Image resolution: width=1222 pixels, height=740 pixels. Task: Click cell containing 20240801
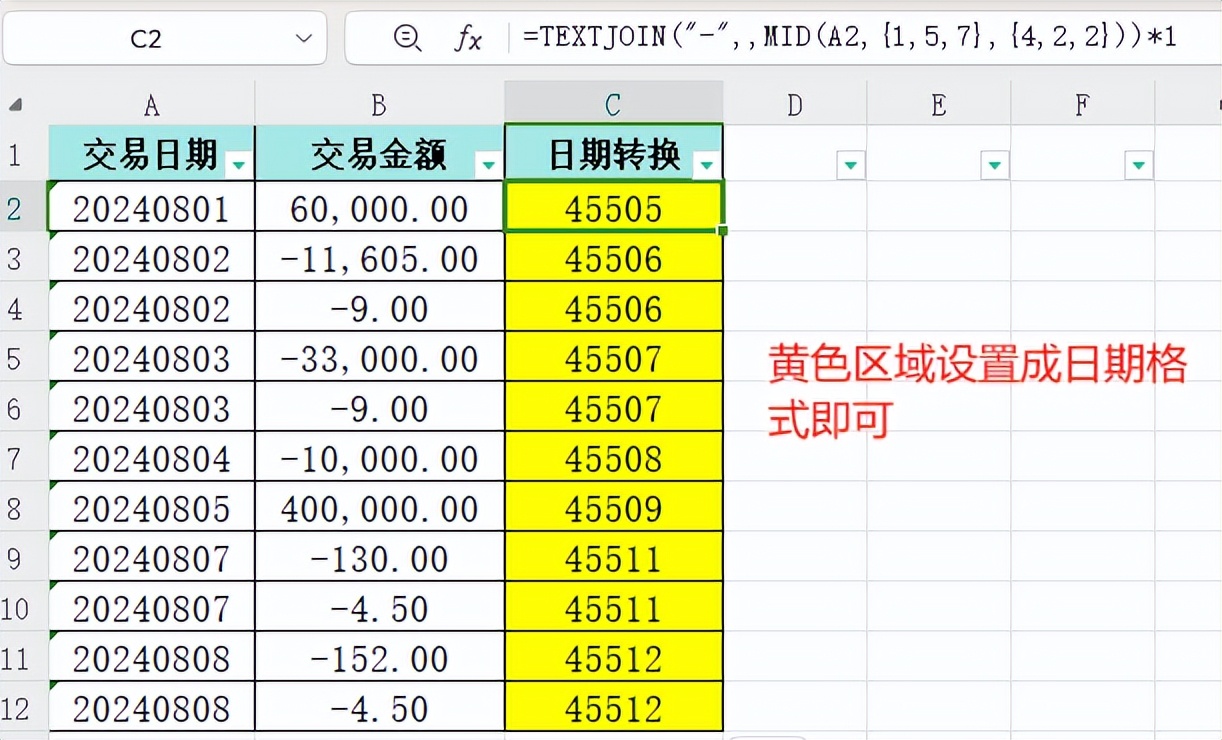(x=152, y=207)
